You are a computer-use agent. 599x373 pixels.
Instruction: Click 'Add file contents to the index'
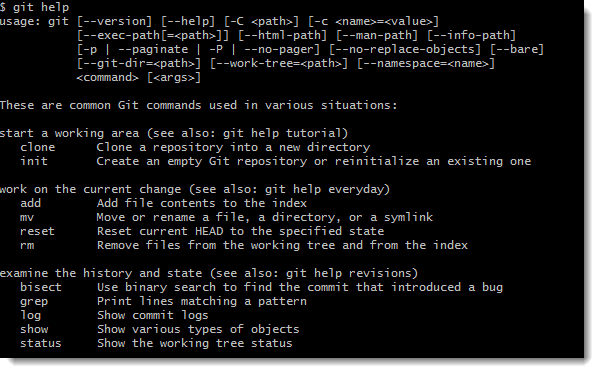point(202,203)
